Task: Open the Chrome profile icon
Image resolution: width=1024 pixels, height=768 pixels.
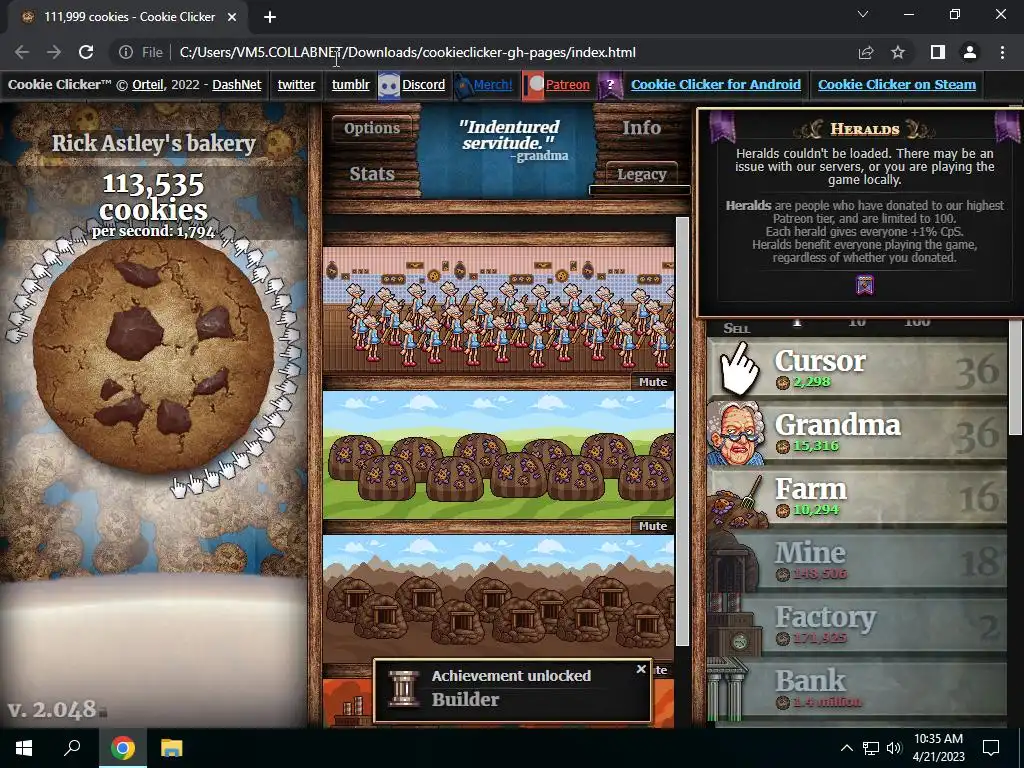Action: pyautogui.click(x=970, y=52)
